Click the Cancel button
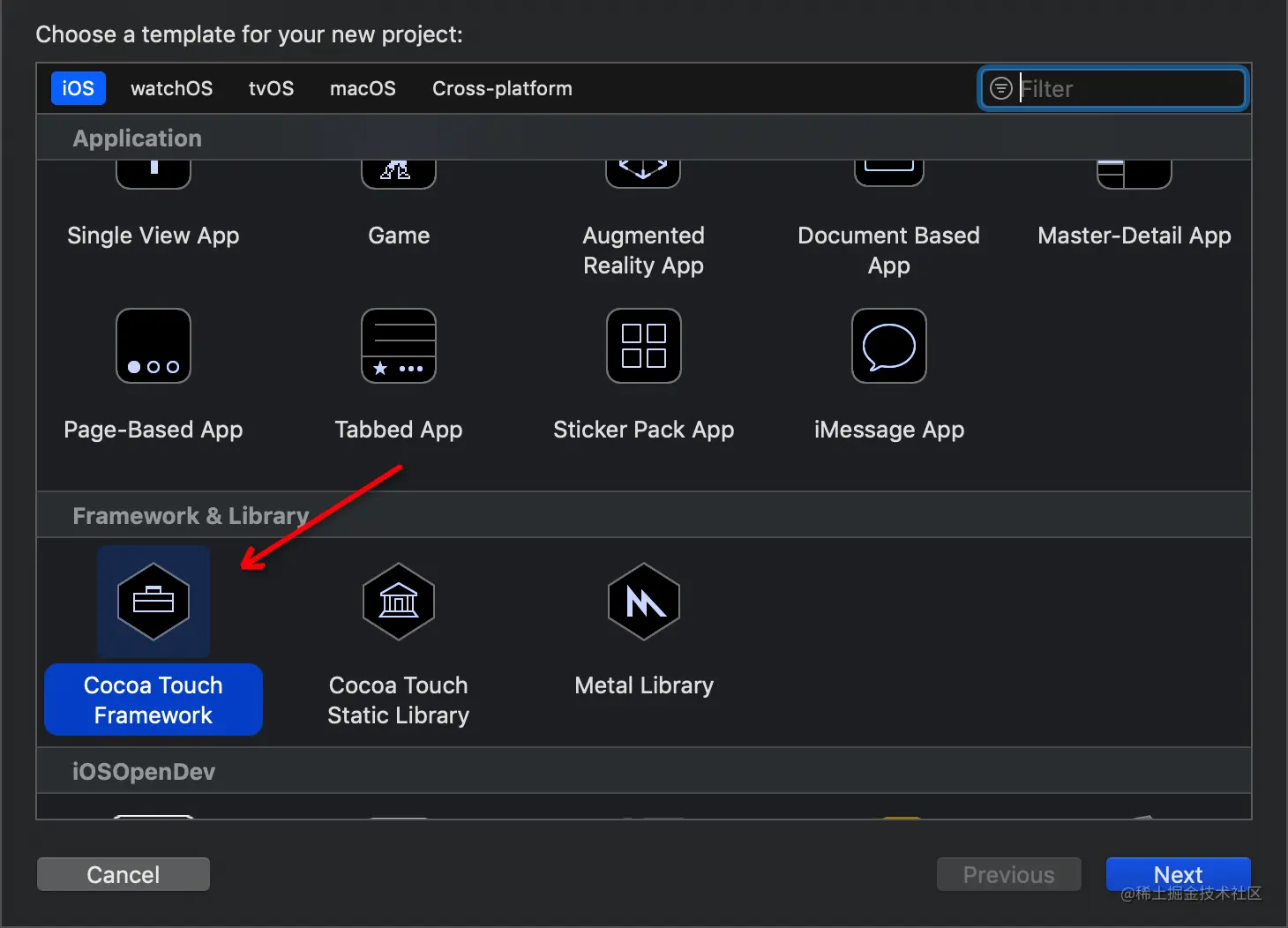Screen dimensions: 1288x928 click(124, 874)
